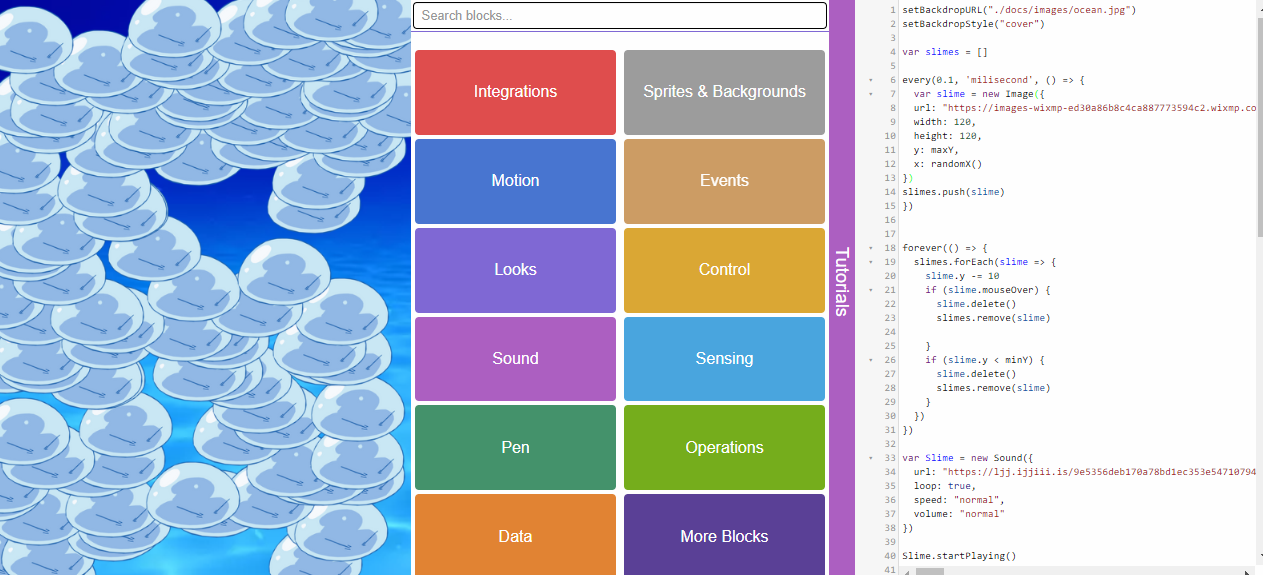
Task: Collapse the mouseOver if-block at line 21
Action: click(870, 290)
